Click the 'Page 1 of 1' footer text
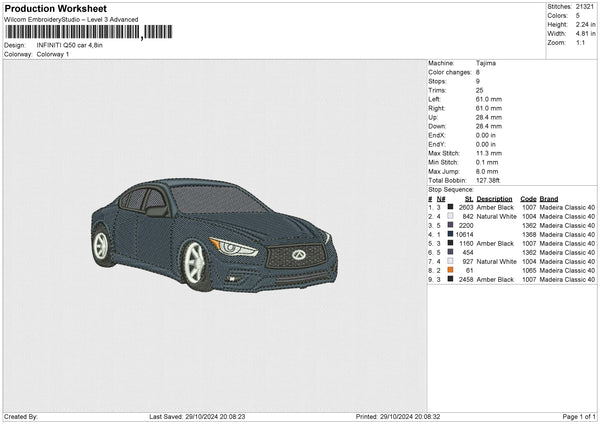Screen dimensions: 600x424 579,417
